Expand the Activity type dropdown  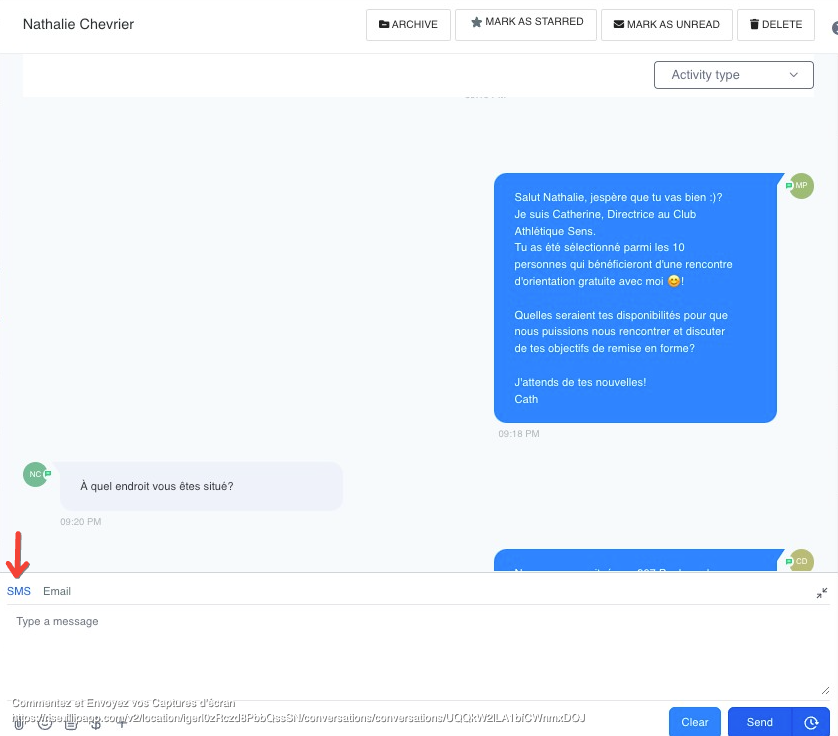click(x=733, y=75)
